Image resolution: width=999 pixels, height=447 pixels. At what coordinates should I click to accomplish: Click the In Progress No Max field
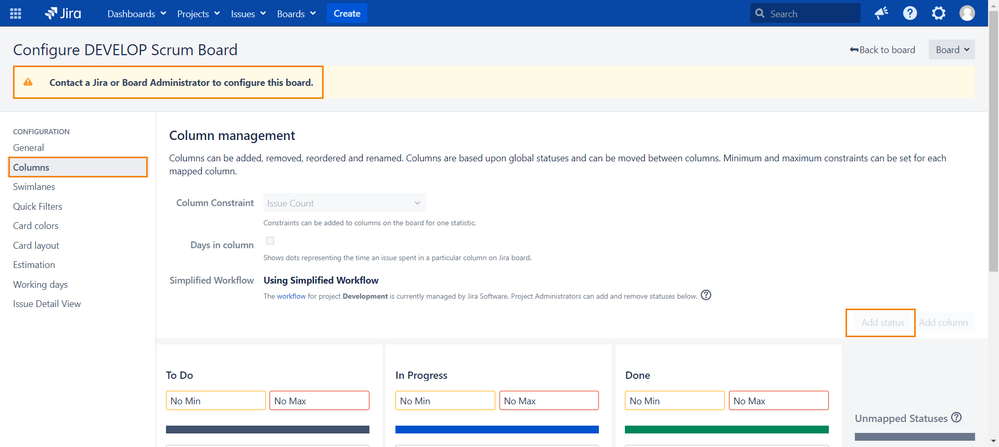549,401
